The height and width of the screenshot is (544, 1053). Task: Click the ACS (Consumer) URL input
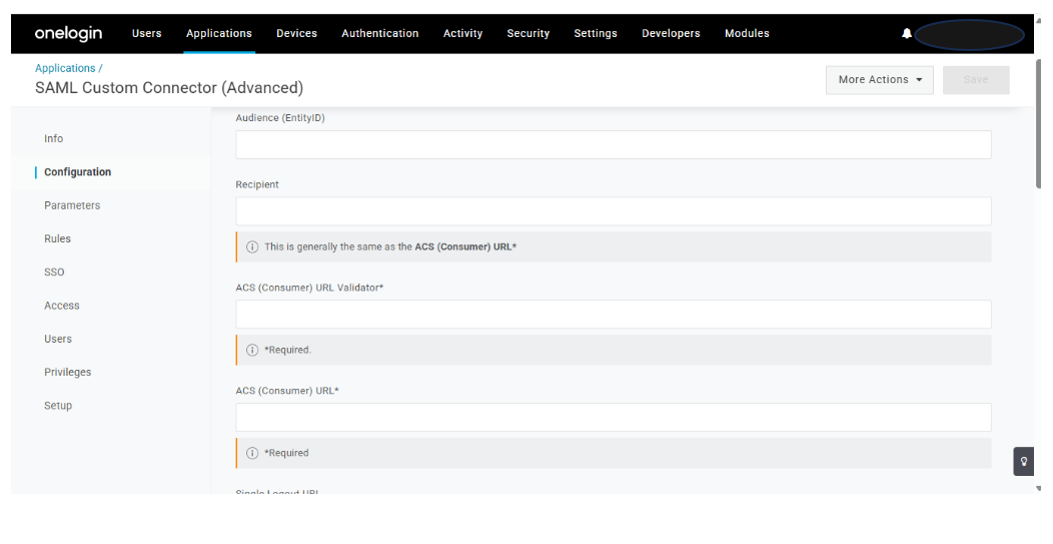613,418
